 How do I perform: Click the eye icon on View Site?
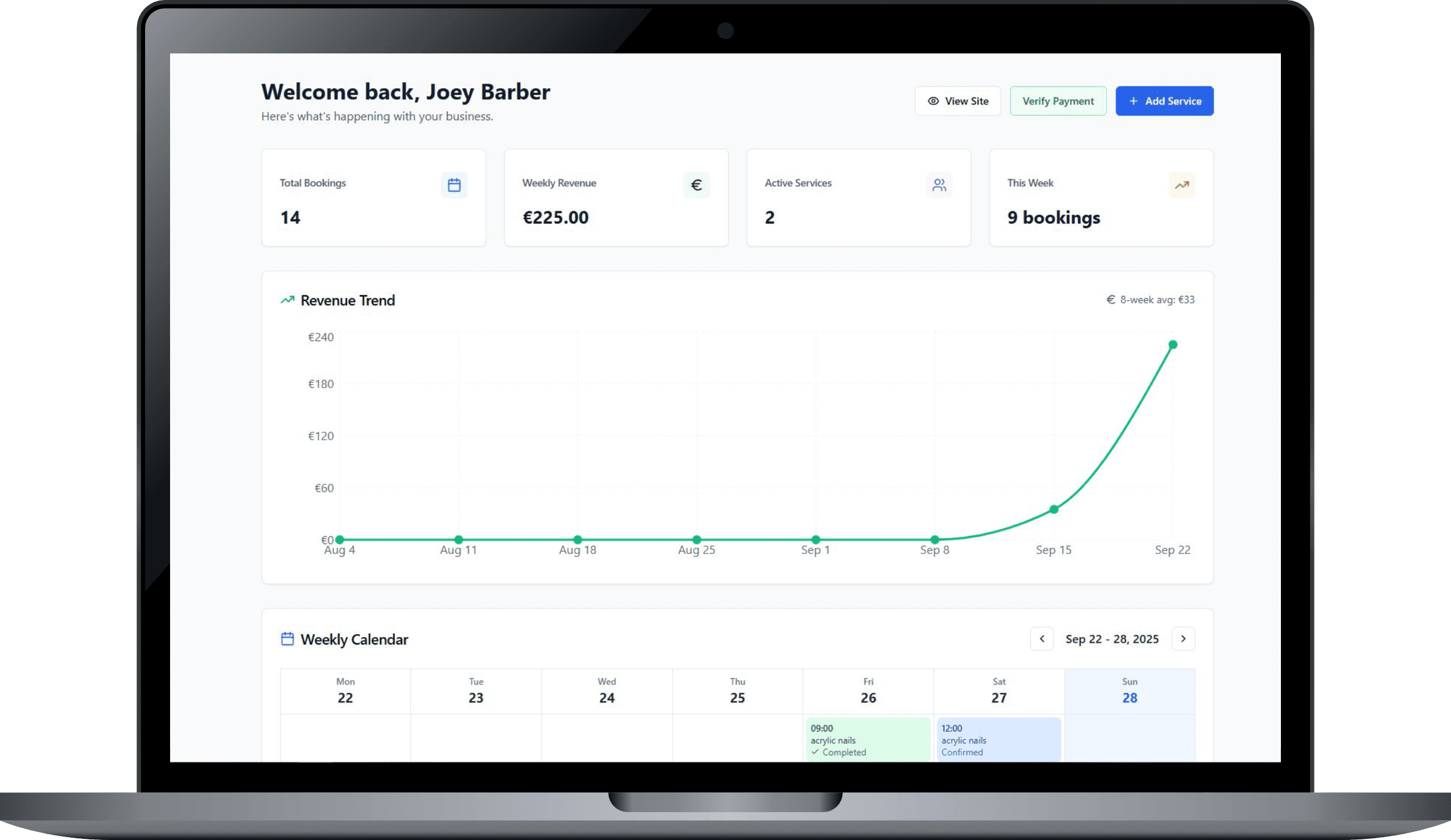pyautogui.click(x=933, y=101)
